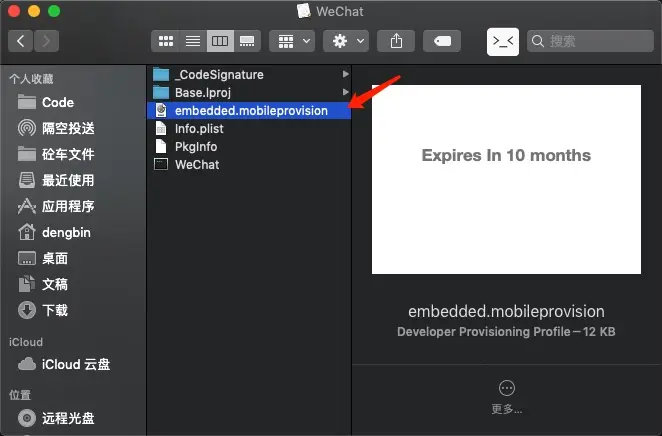This screenshot has width=662, height=436.
Task: Click the search field
Action: pyautogui.click(x=590, y=41)
